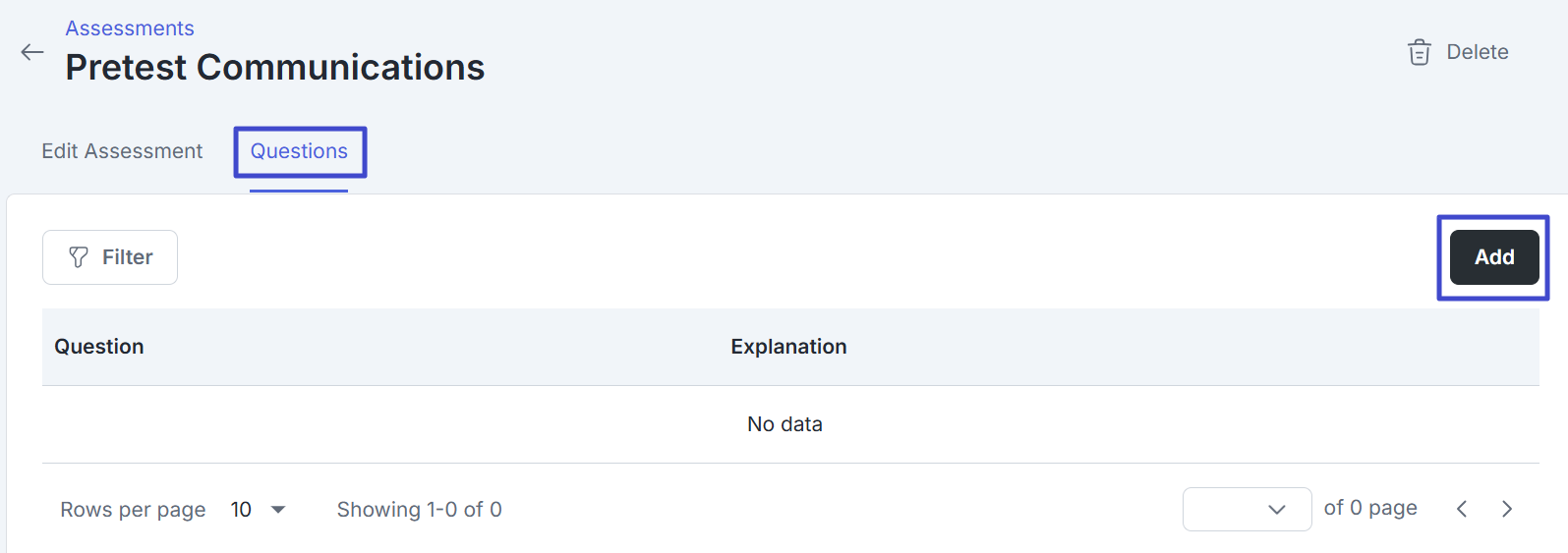Select the Questions tab

pos(299,151)
